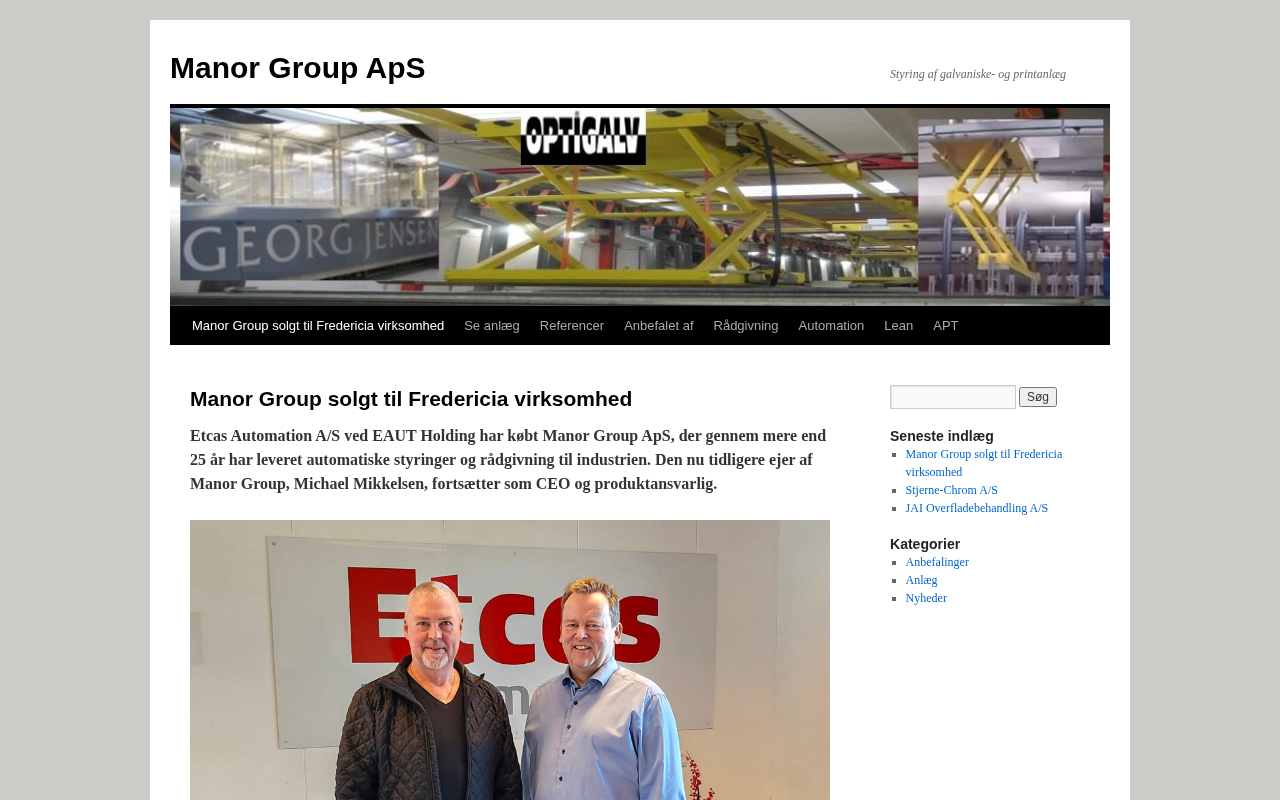This screenshot has width=1280, height=800.
Task: Open the Referencer menu item
Action: coord(572,326)
